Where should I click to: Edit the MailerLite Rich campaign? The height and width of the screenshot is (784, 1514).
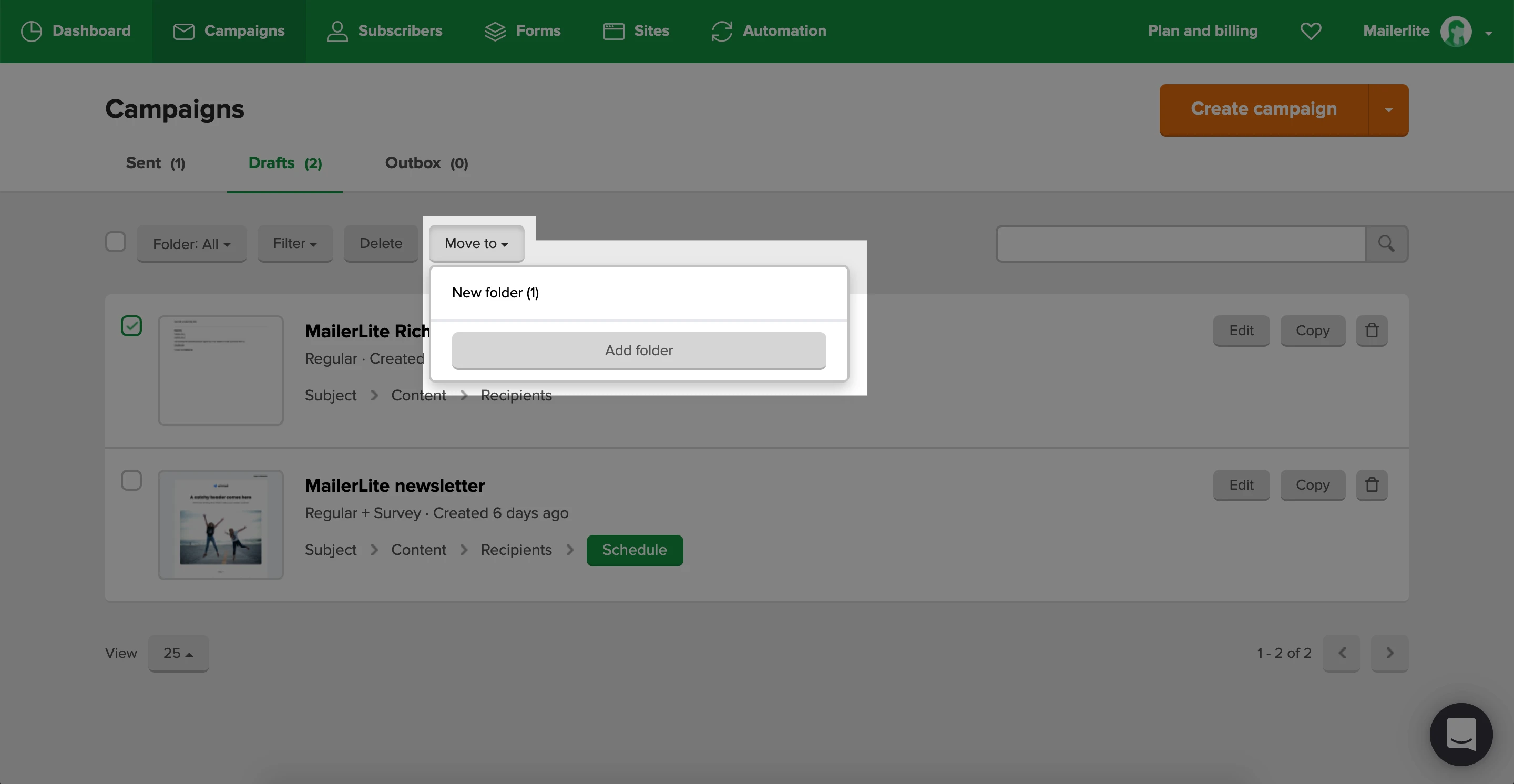[1241, 331]
